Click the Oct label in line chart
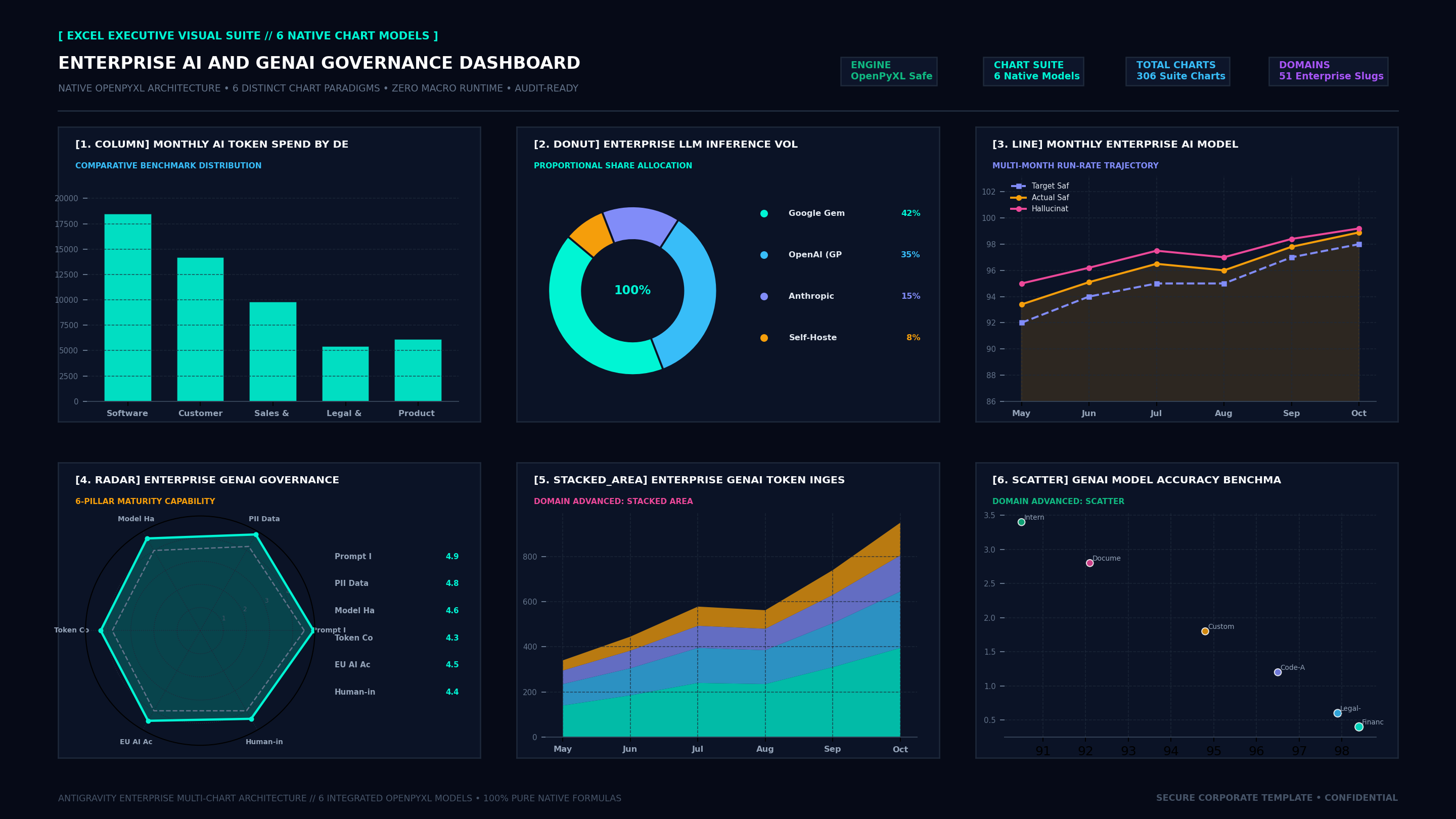1456x819 pixels. [x=1359, y=414]
